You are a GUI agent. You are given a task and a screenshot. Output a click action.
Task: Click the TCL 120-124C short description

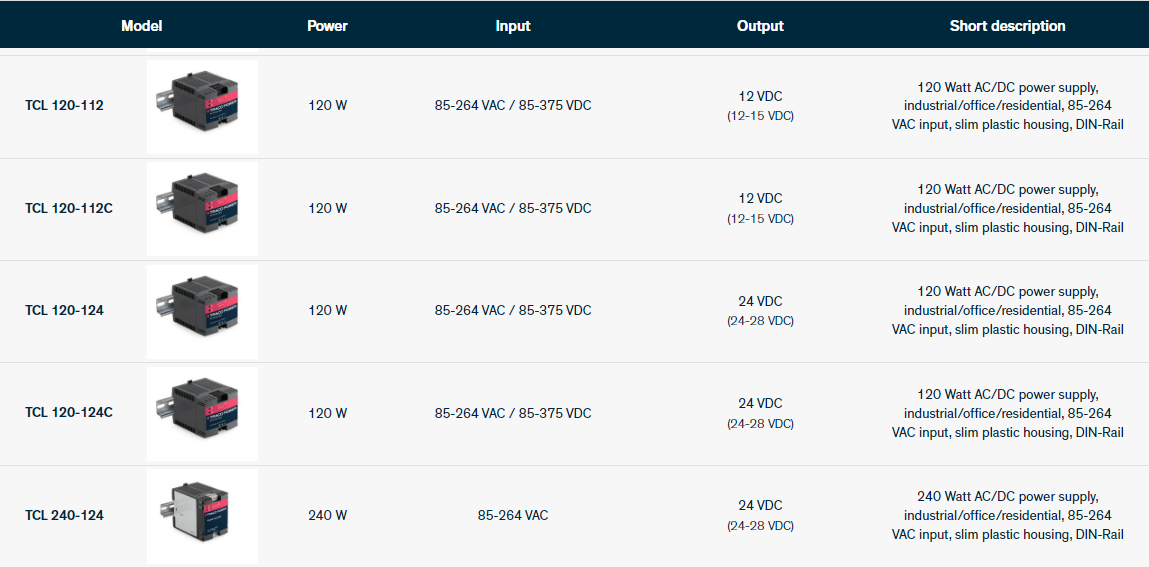pyautogui.click(x=1007, y=413)
